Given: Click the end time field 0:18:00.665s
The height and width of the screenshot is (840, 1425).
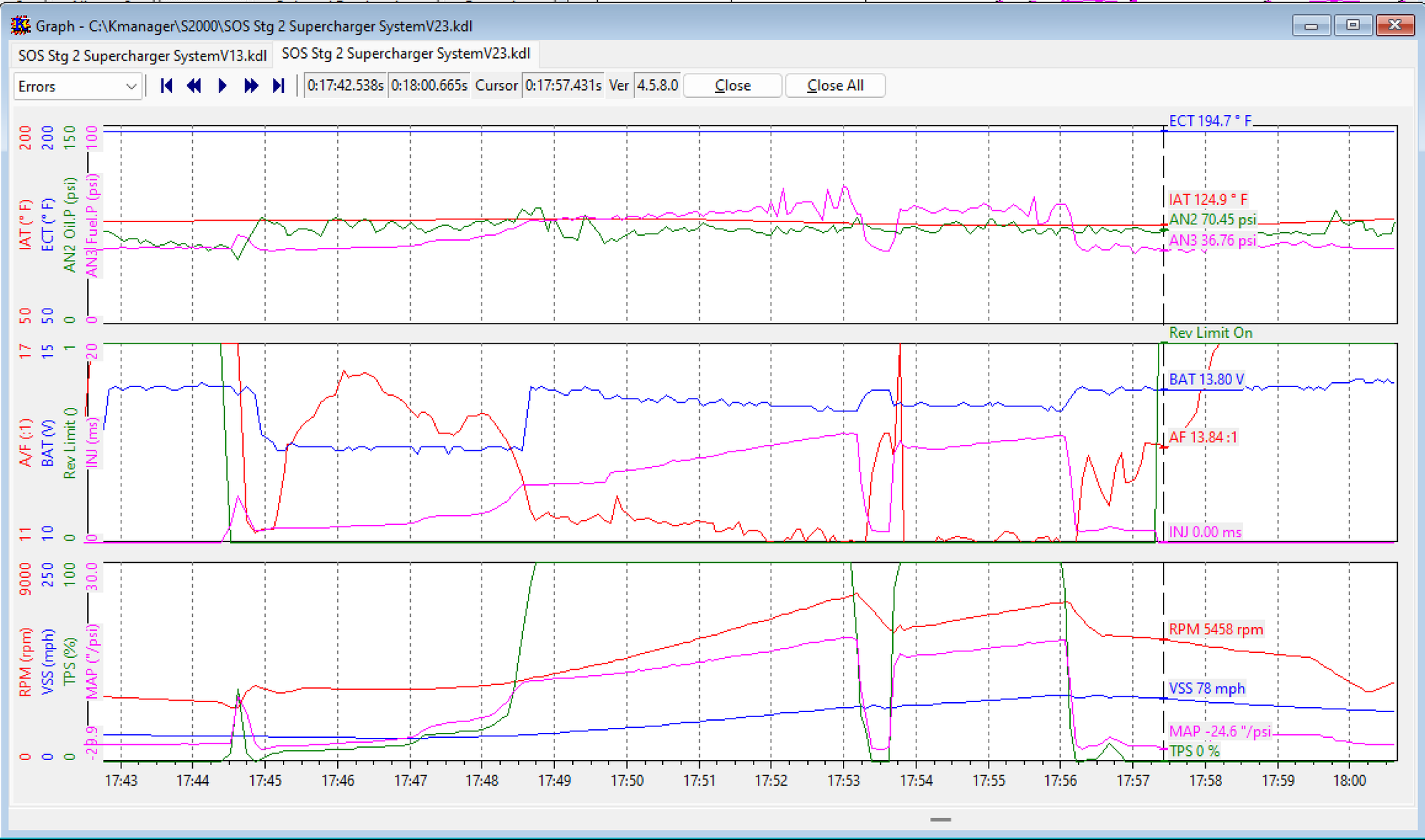Looking at the screenshot, I should pyautogui.click(x=429, y=86).
